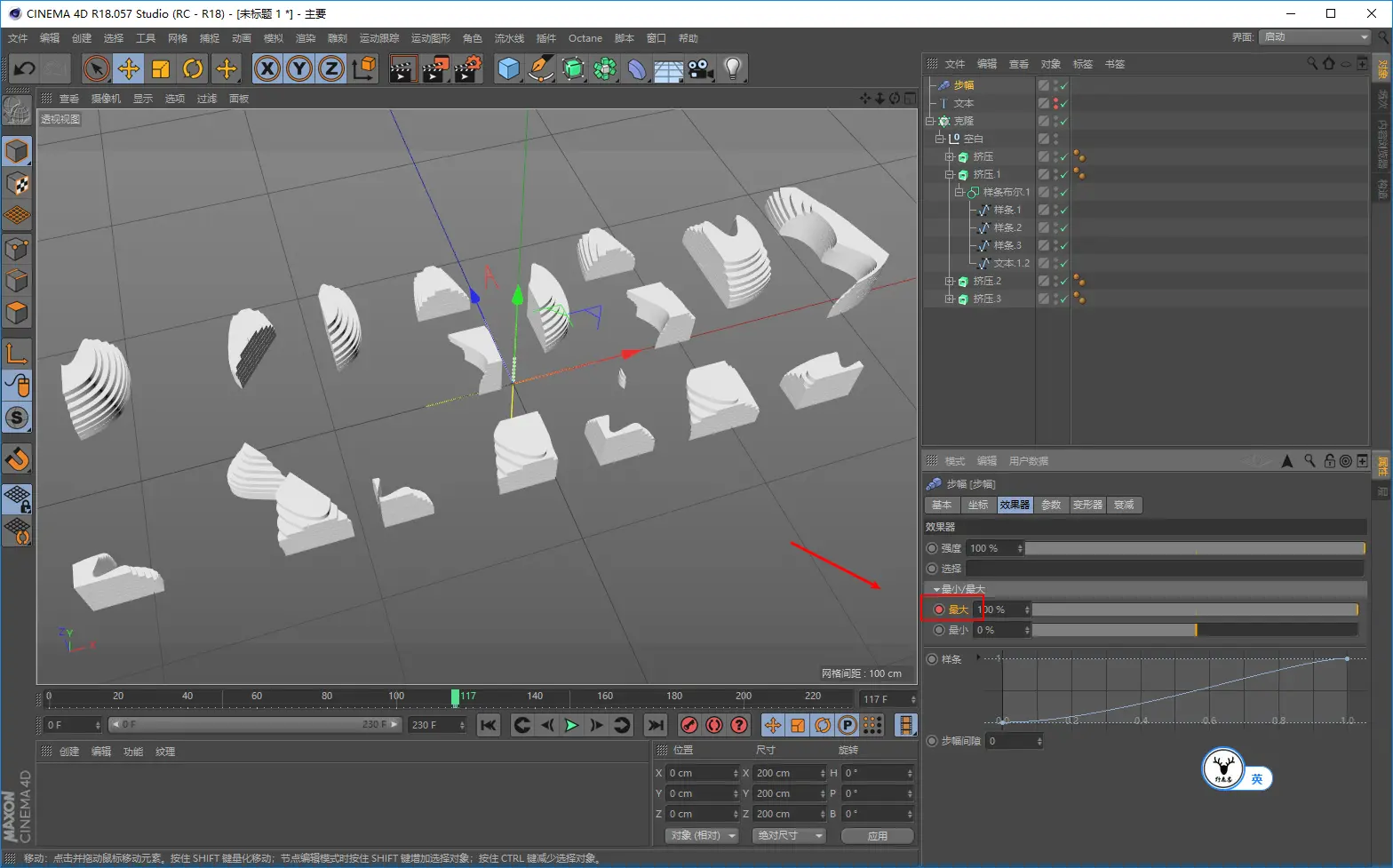Collapse the 克隆 object tree
This screenshot has height=868, width=1393.
coord(930,121)
